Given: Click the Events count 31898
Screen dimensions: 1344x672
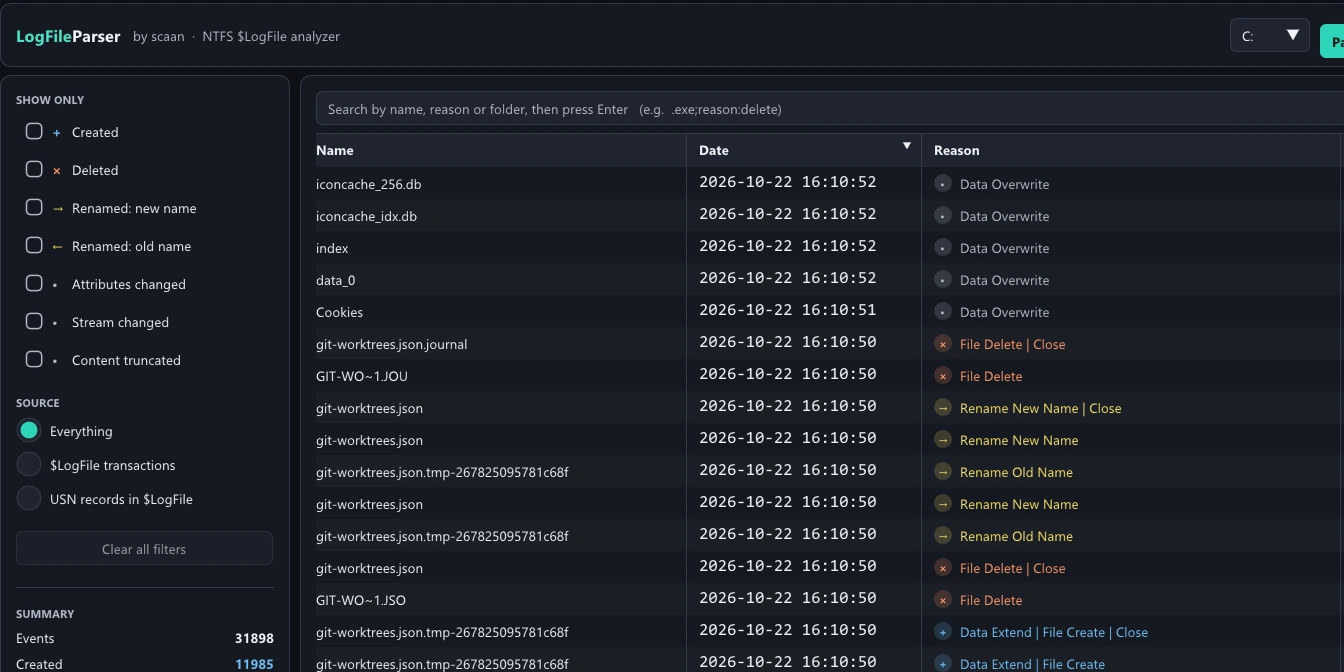Looking at the screenshot, I should click(x=254, y=638).
